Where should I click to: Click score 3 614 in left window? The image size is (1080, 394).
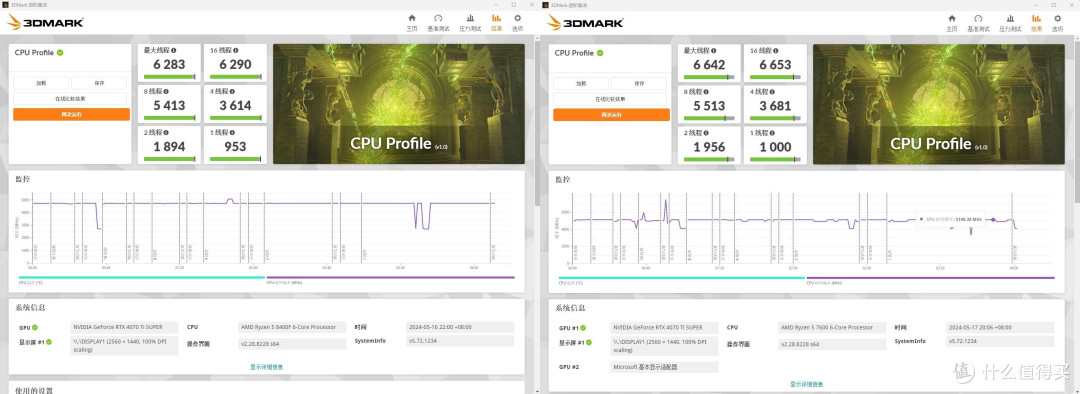tap(235, 105)
